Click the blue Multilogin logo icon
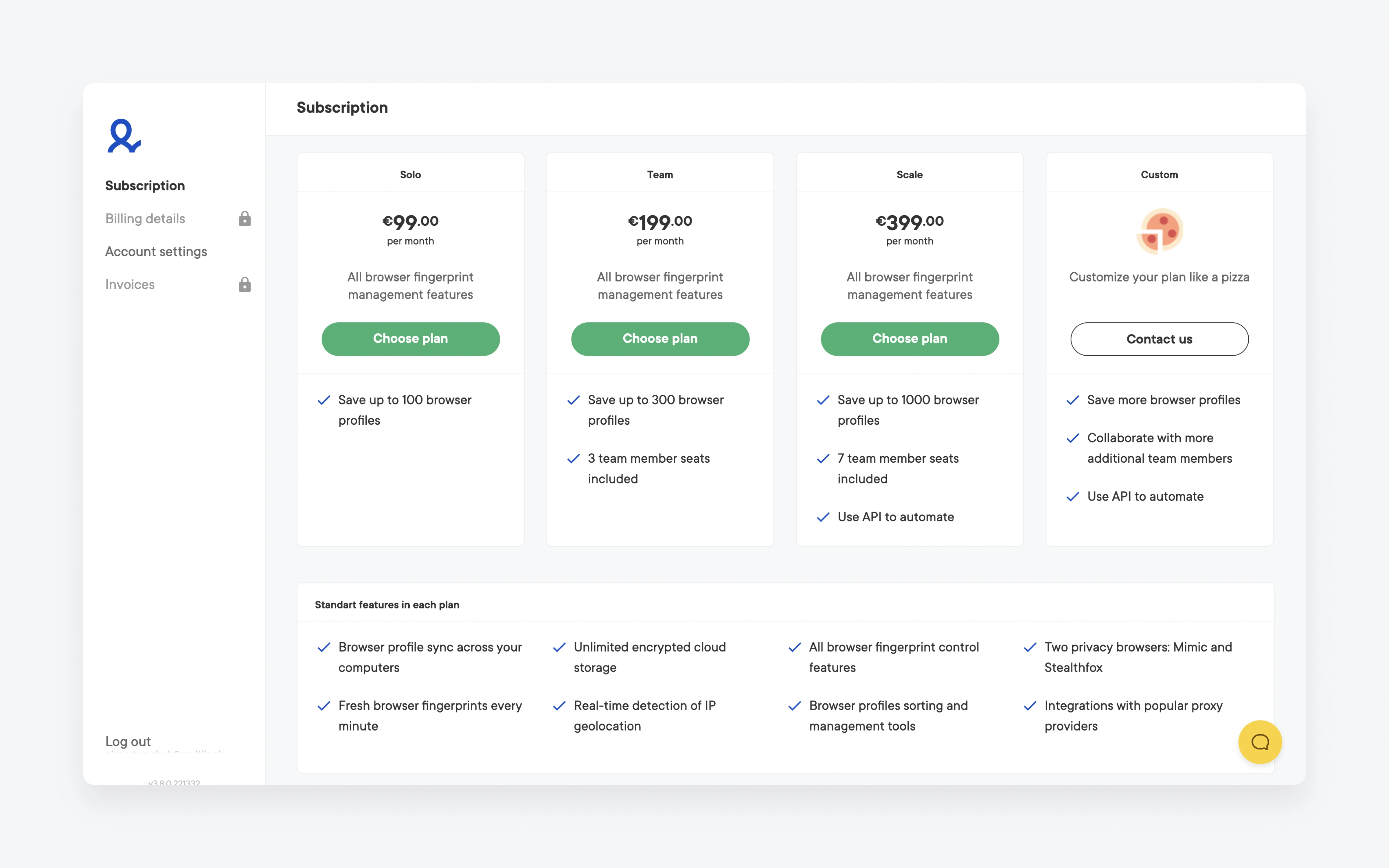 point(124,136)
